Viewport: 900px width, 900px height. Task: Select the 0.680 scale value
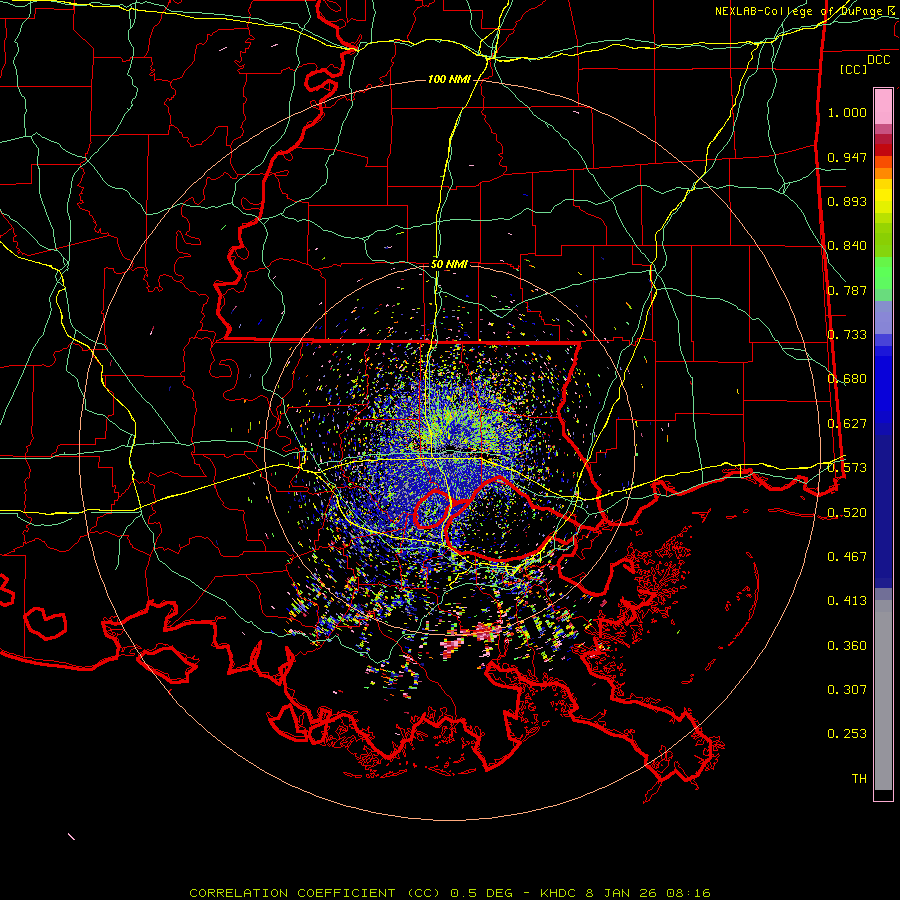pos(847,379)
